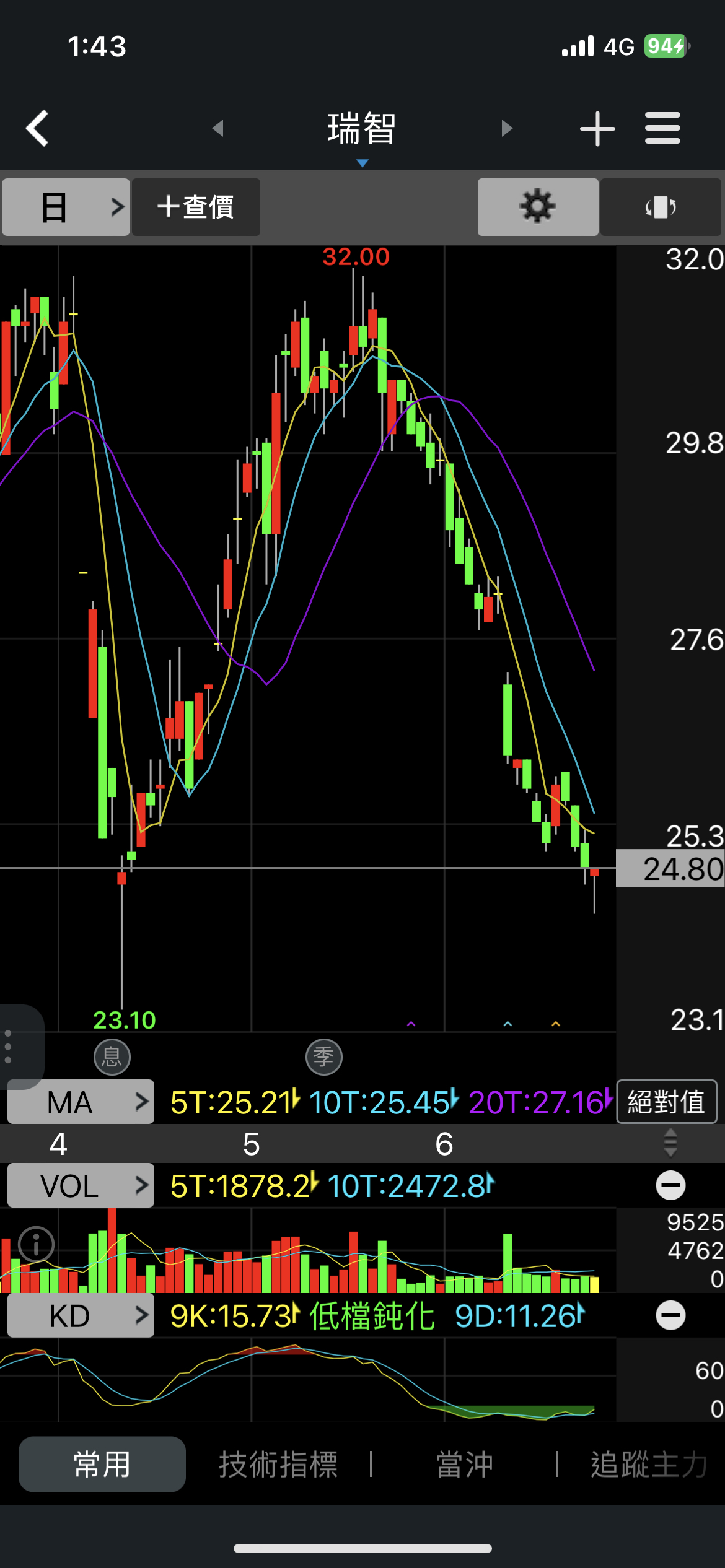
Task: Open the MA indicator selector
Action: click(81, 1102)
